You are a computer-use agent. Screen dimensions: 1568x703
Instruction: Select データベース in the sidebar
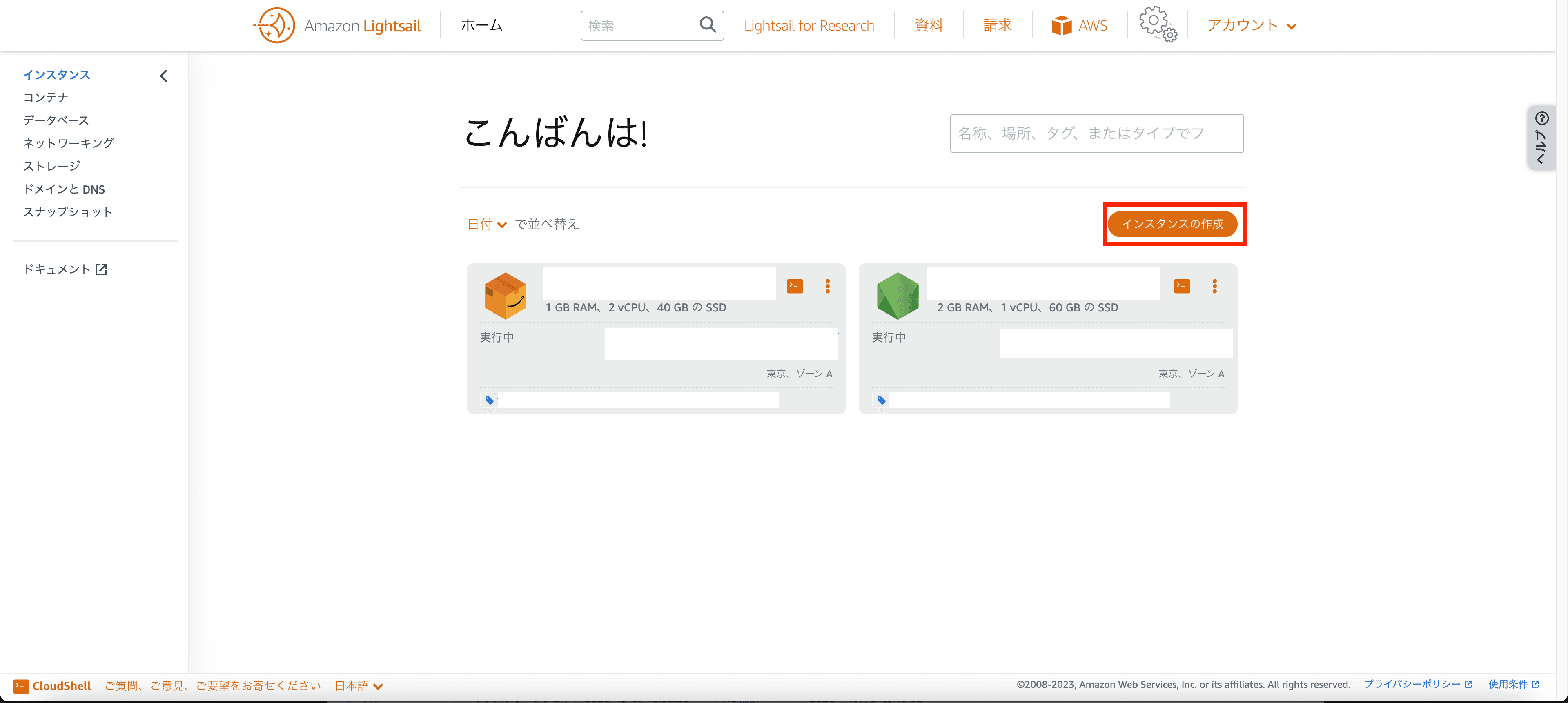[56, 120]
